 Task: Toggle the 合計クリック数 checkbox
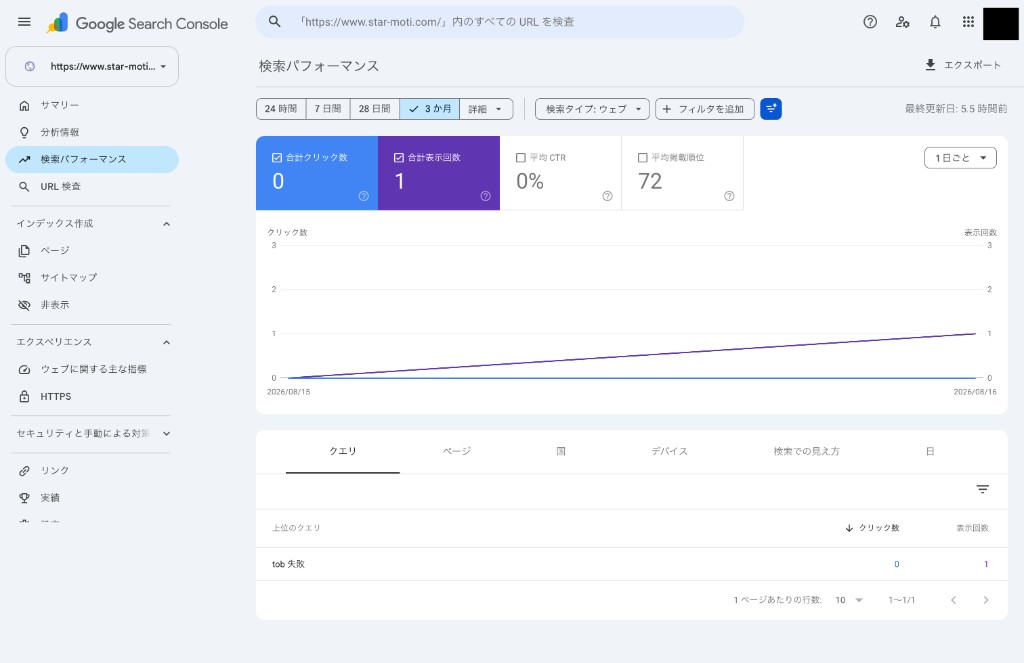[277, 157]
